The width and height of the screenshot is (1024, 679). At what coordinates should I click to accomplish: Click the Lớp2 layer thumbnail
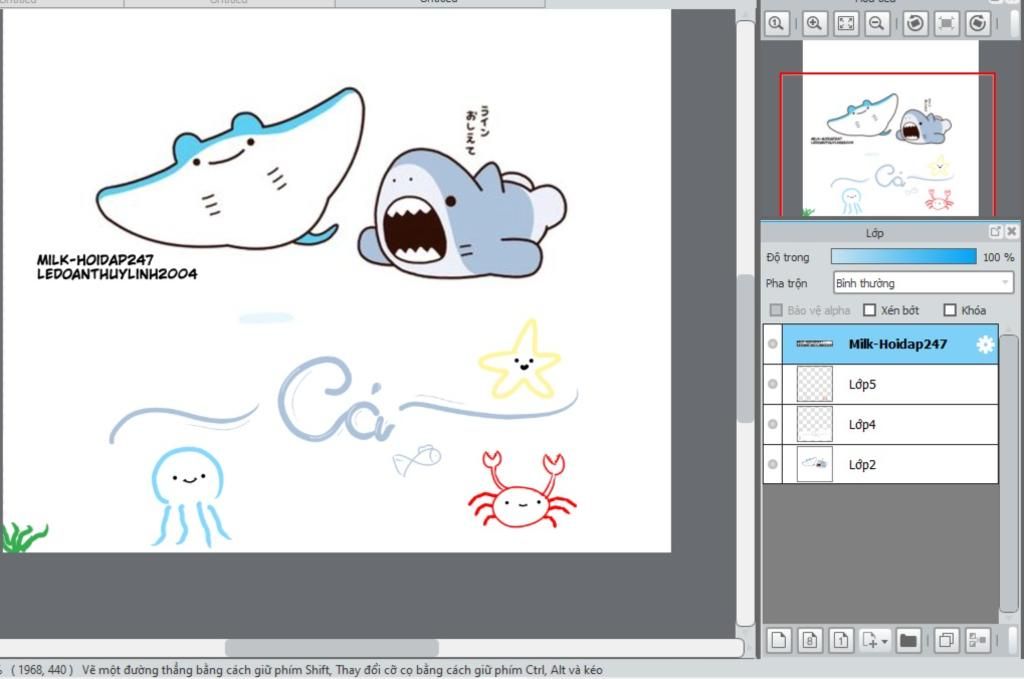pos(815,464)
